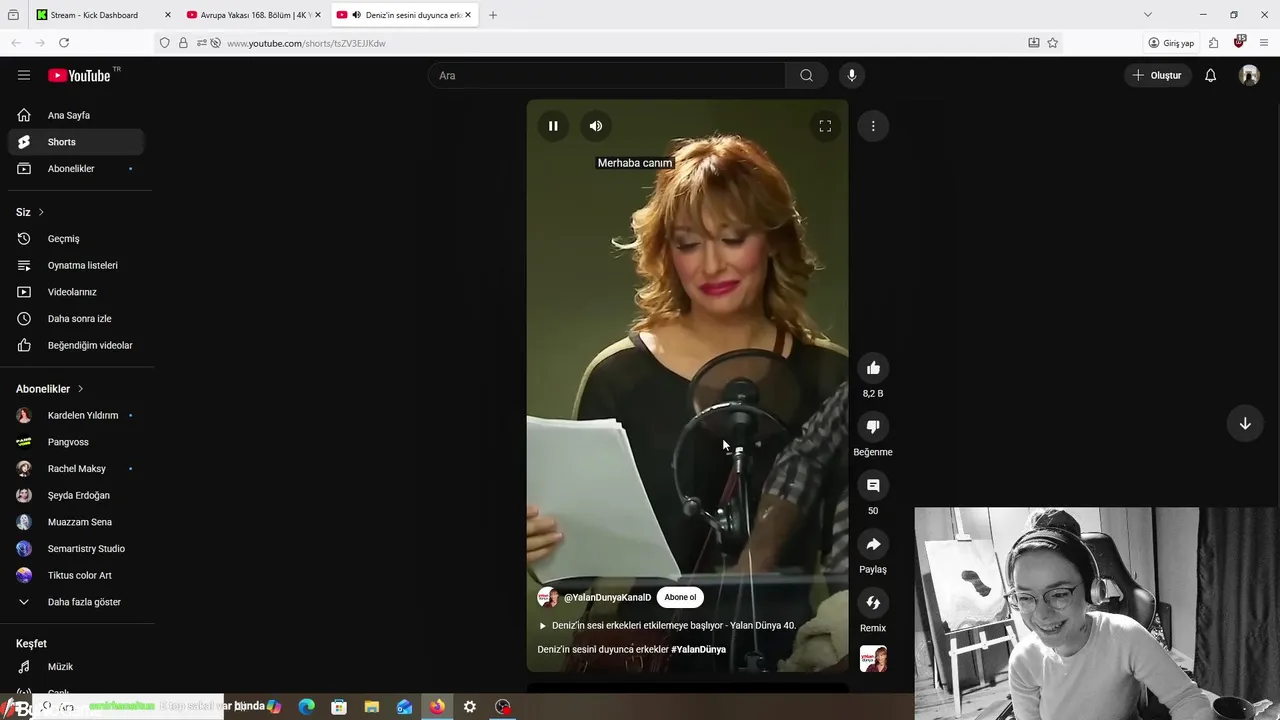
Task: Click Giriş yap in Firefox toolbar
Action: pos(1171,43)
